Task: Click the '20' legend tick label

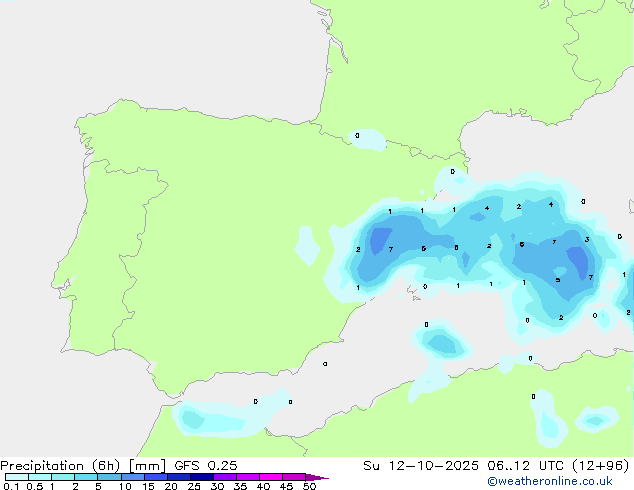Action: click(x=171, y=486)
